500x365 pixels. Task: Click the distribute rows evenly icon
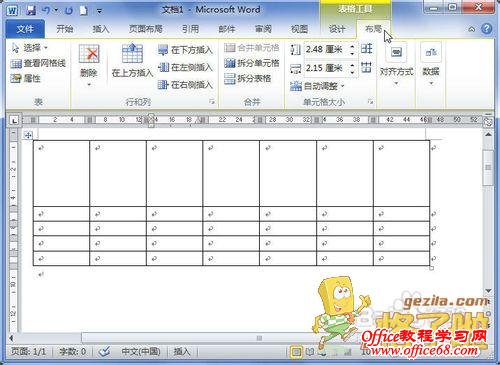(367, 49)
